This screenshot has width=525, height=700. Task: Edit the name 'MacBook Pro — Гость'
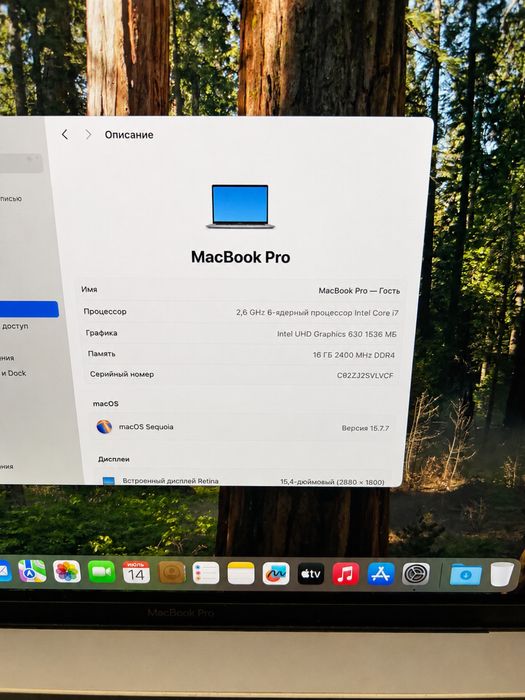[x=359, y=291]
